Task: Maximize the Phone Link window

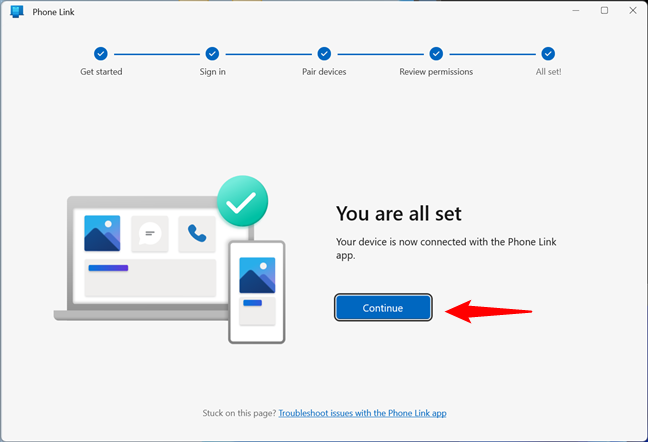Action: point(604,11)
